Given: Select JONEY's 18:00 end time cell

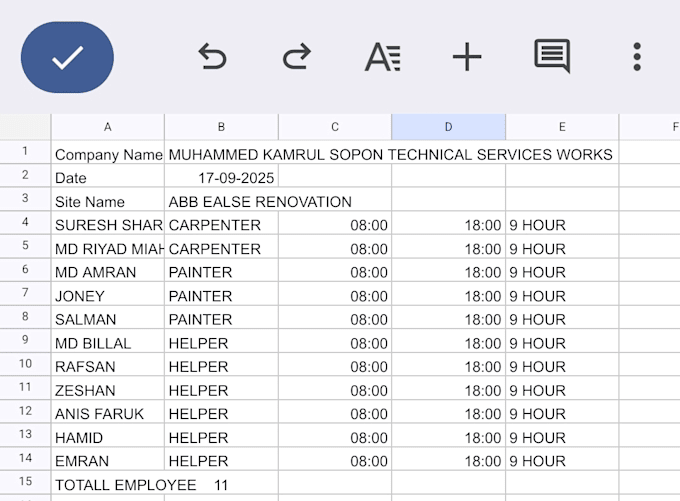Looking at the screenshot, I should [x=448, y=294].
